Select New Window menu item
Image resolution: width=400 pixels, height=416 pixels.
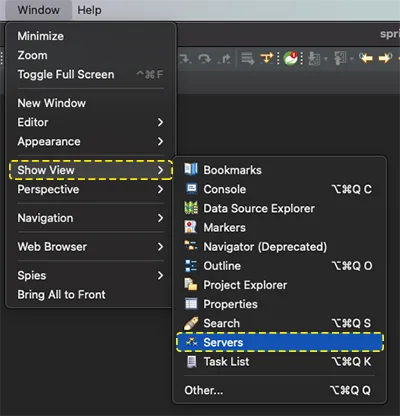[x=90, y=103]
